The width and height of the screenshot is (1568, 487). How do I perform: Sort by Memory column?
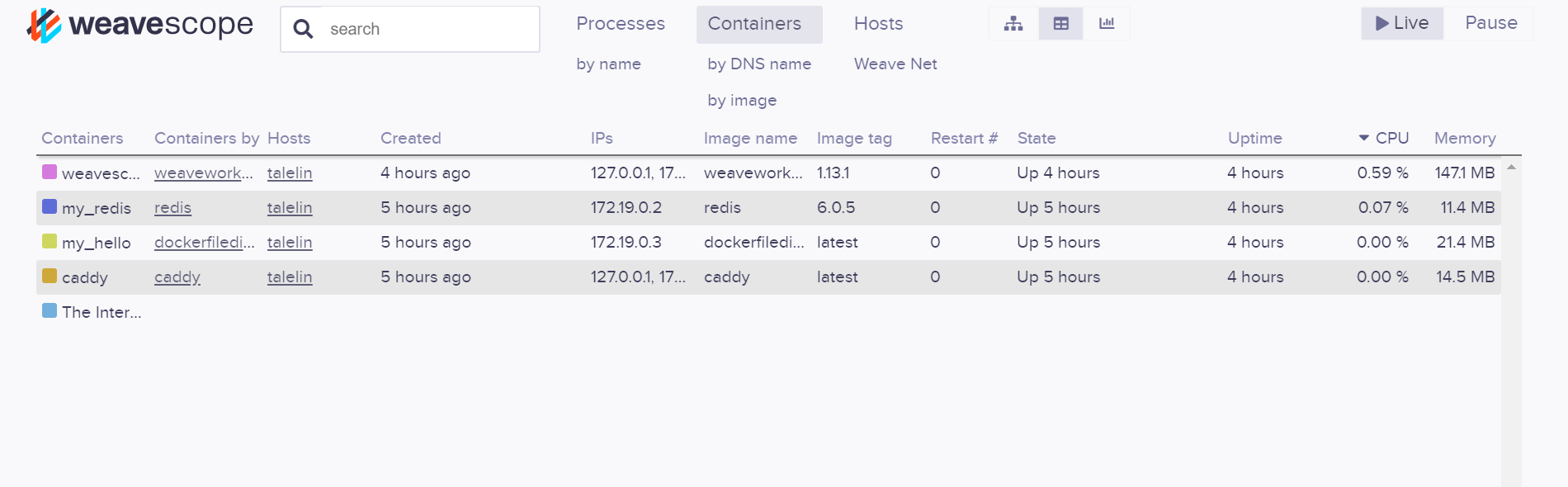(x=1465, y=138)
